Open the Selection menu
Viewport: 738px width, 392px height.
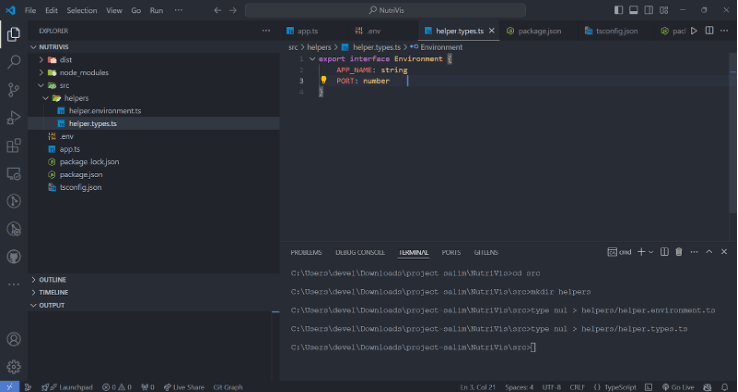tap(82, 10)
